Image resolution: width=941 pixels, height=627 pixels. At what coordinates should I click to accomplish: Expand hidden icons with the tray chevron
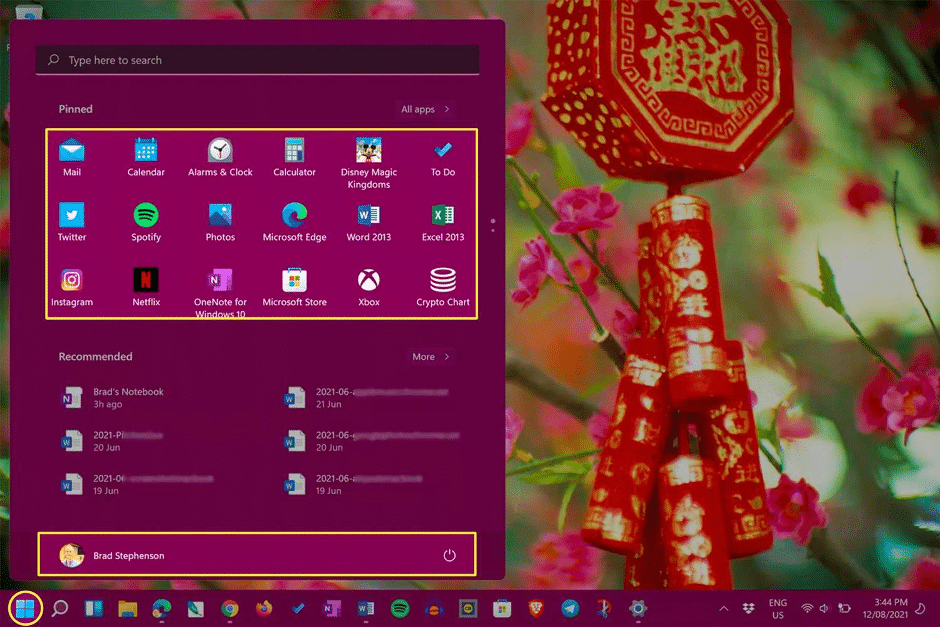724,607
